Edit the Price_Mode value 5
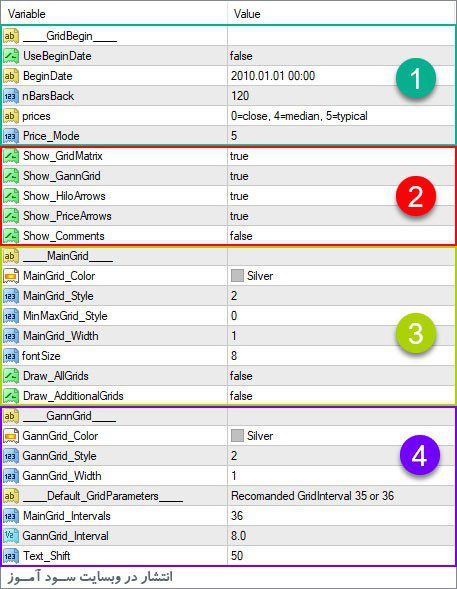The image size is (457, 589). [234, 136]
